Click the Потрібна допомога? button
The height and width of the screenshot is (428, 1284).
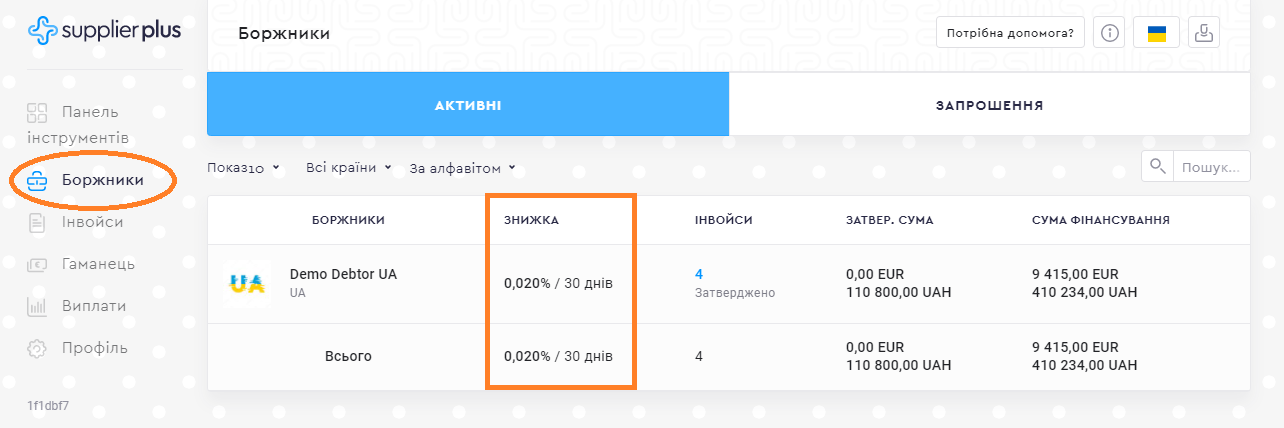coord(1011,33)
